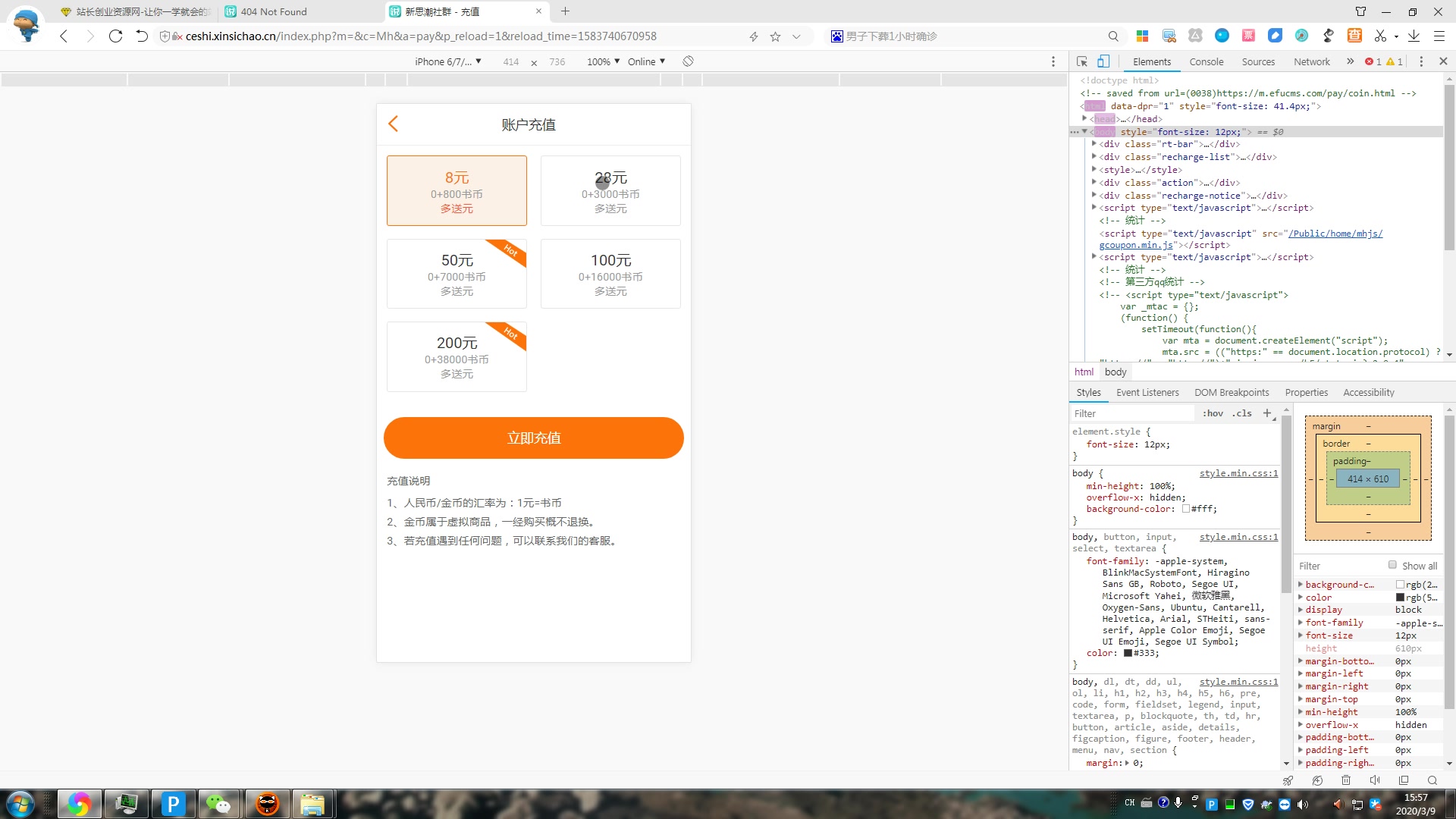Screen dimensions: 1456x819
Task: Toggle :hov element state panel
Action: tap(1213, 413)
